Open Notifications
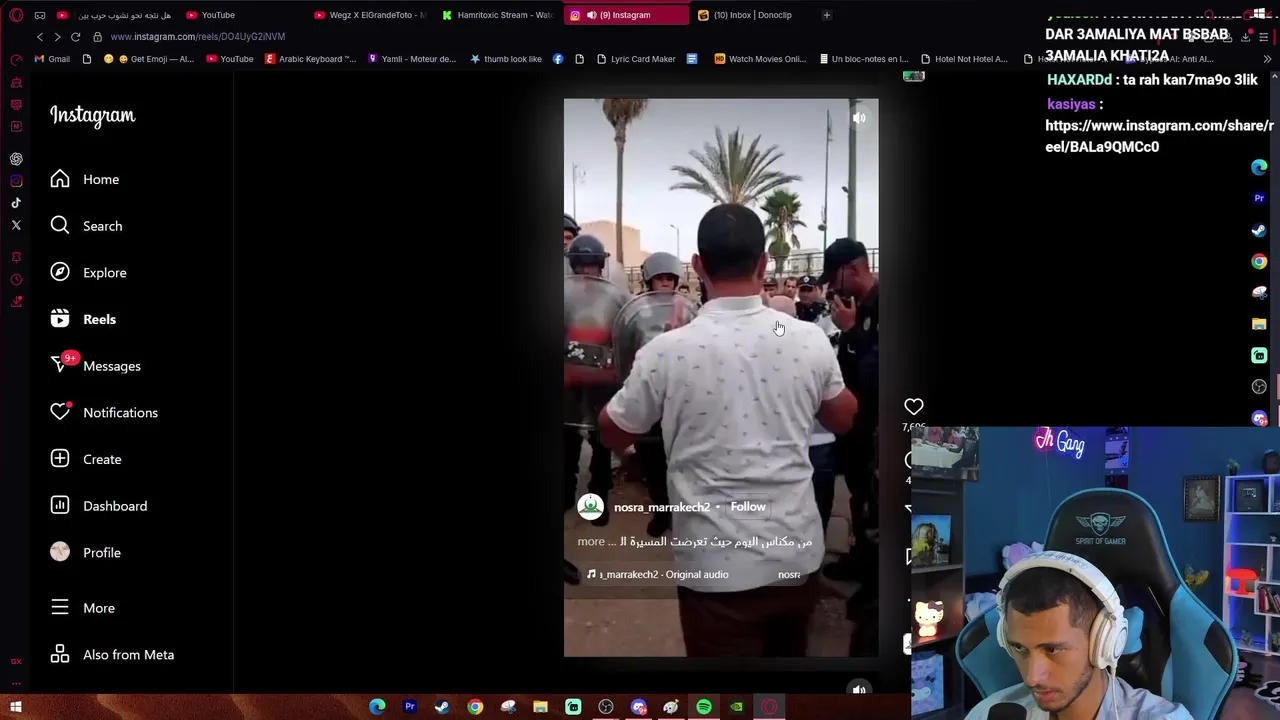Image resolution: width=1280 pixels, height=720 pixels. pos(104,413)
